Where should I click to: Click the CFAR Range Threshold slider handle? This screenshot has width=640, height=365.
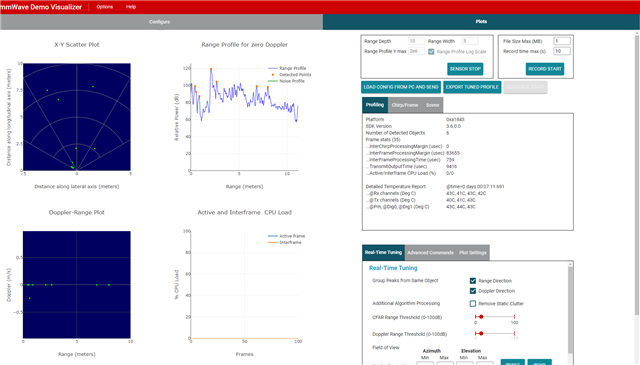point(481,317)
